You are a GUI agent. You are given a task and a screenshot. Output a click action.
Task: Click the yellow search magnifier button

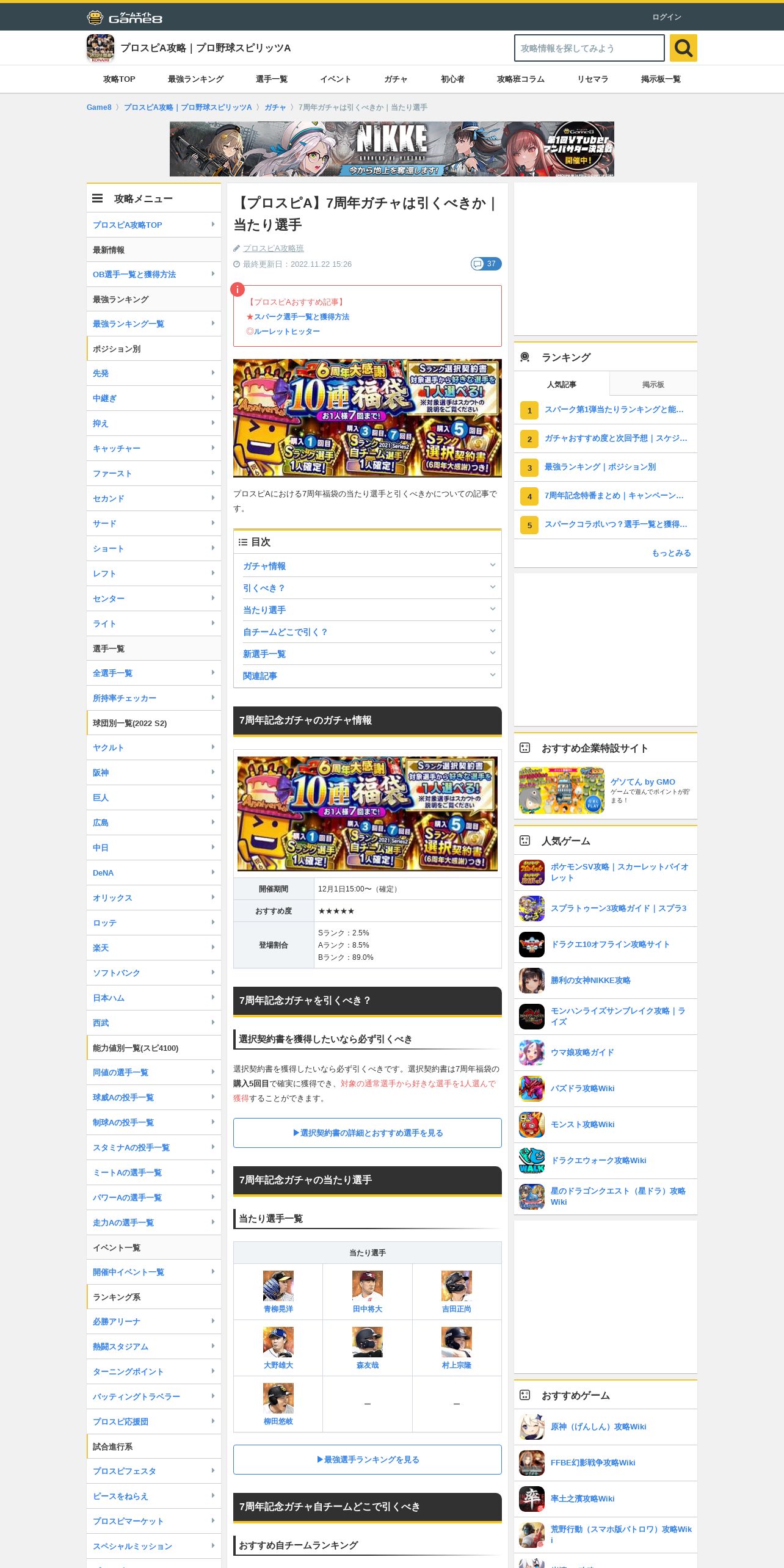click(x=683, y=48)
